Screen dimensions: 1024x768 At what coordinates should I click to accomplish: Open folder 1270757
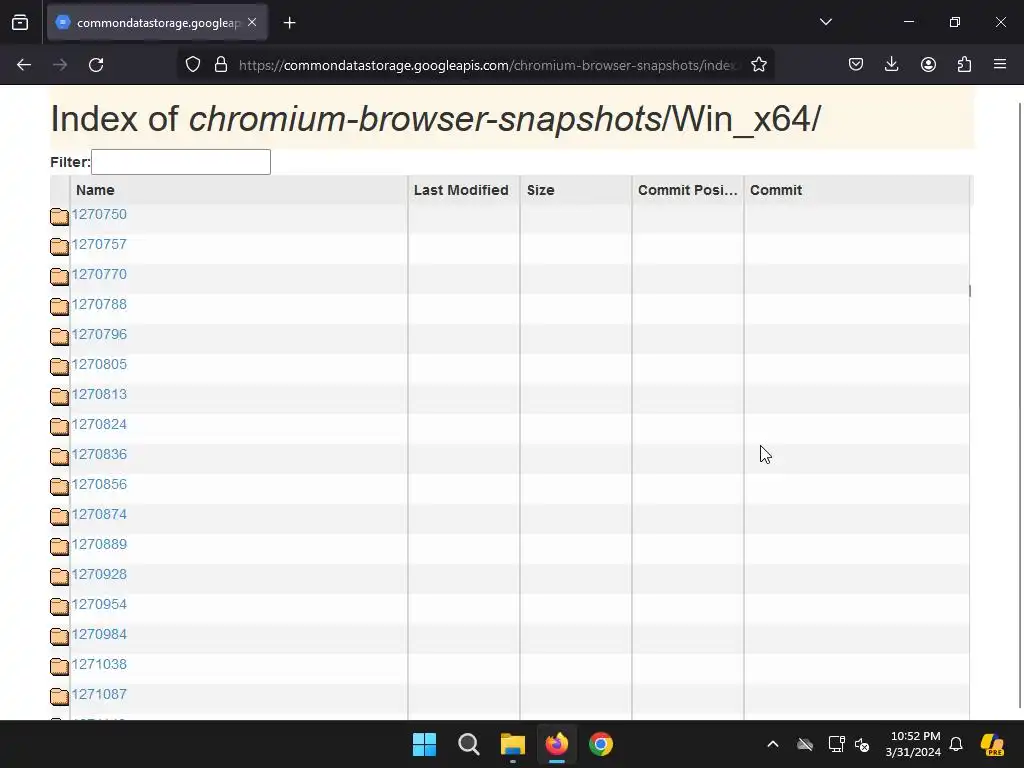click(99, 244)
